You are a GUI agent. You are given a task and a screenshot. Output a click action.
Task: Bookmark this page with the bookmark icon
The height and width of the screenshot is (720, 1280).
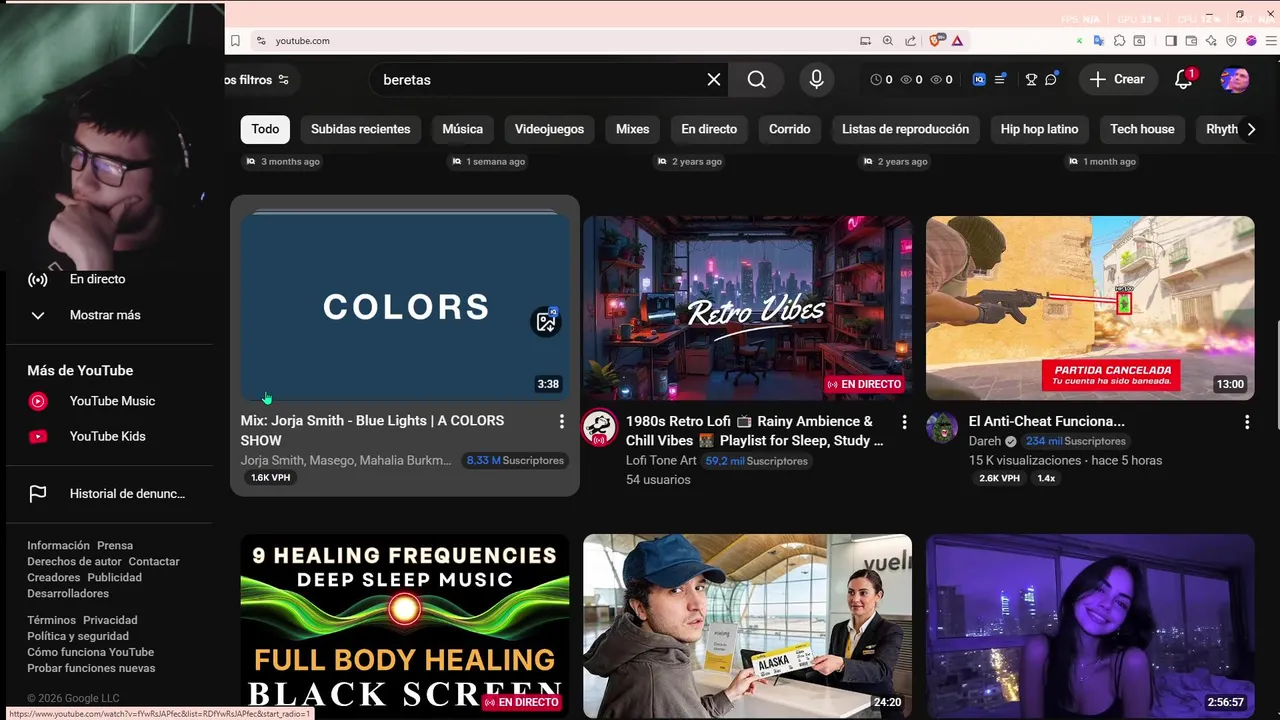pos(235,41)
